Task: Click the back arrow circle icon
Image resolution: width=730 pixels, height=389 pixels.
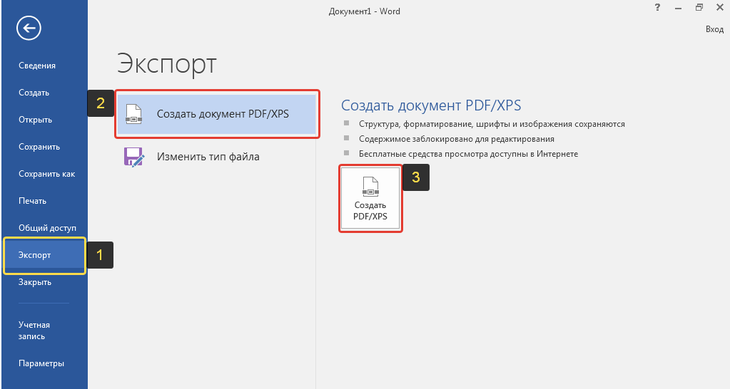Action: [x=29, y=28]
